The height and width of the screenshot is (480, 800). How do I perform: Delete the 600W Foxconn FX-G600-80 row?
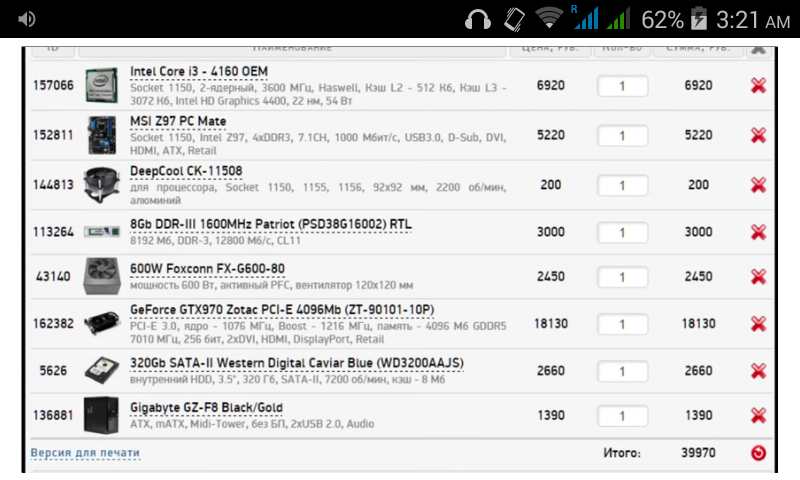[x=758, y=276]
